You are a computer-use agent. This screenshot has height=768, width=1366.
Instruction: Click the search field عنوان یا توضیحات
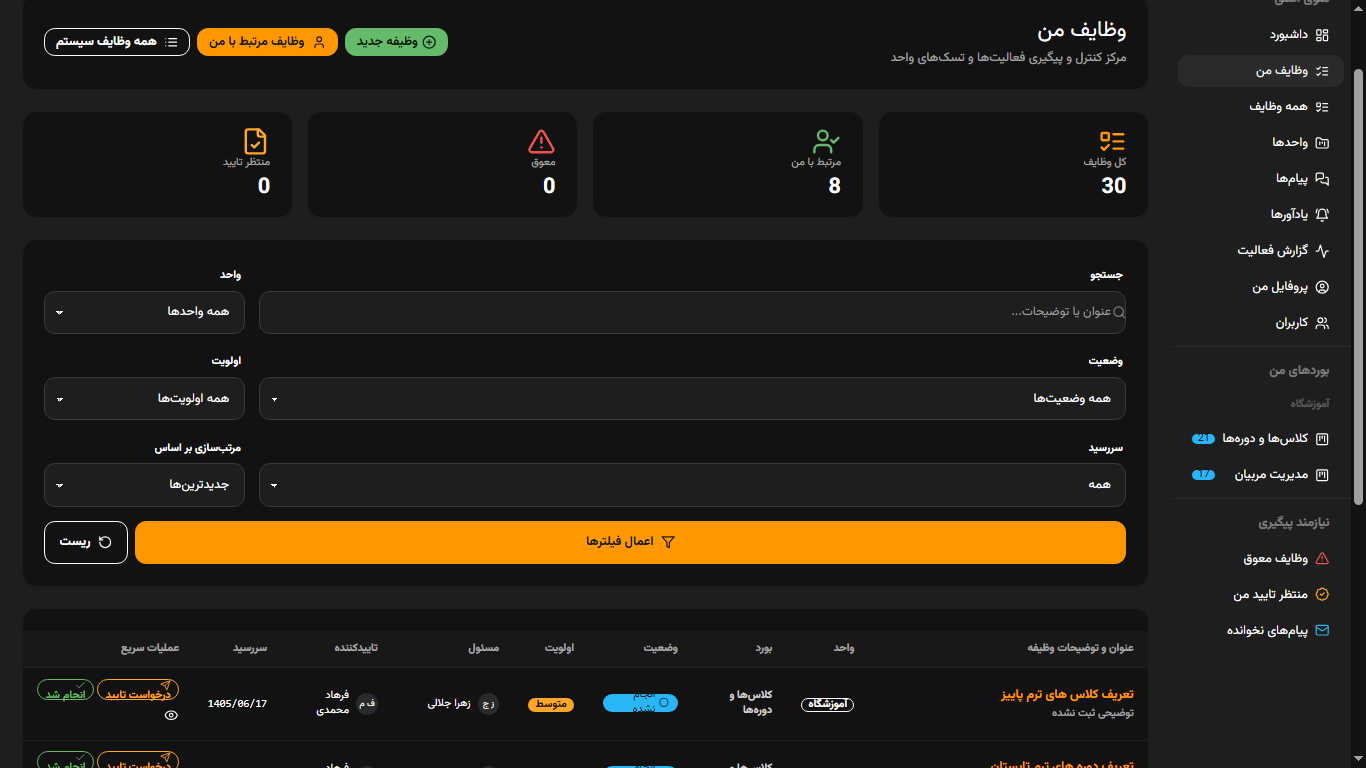692,312
